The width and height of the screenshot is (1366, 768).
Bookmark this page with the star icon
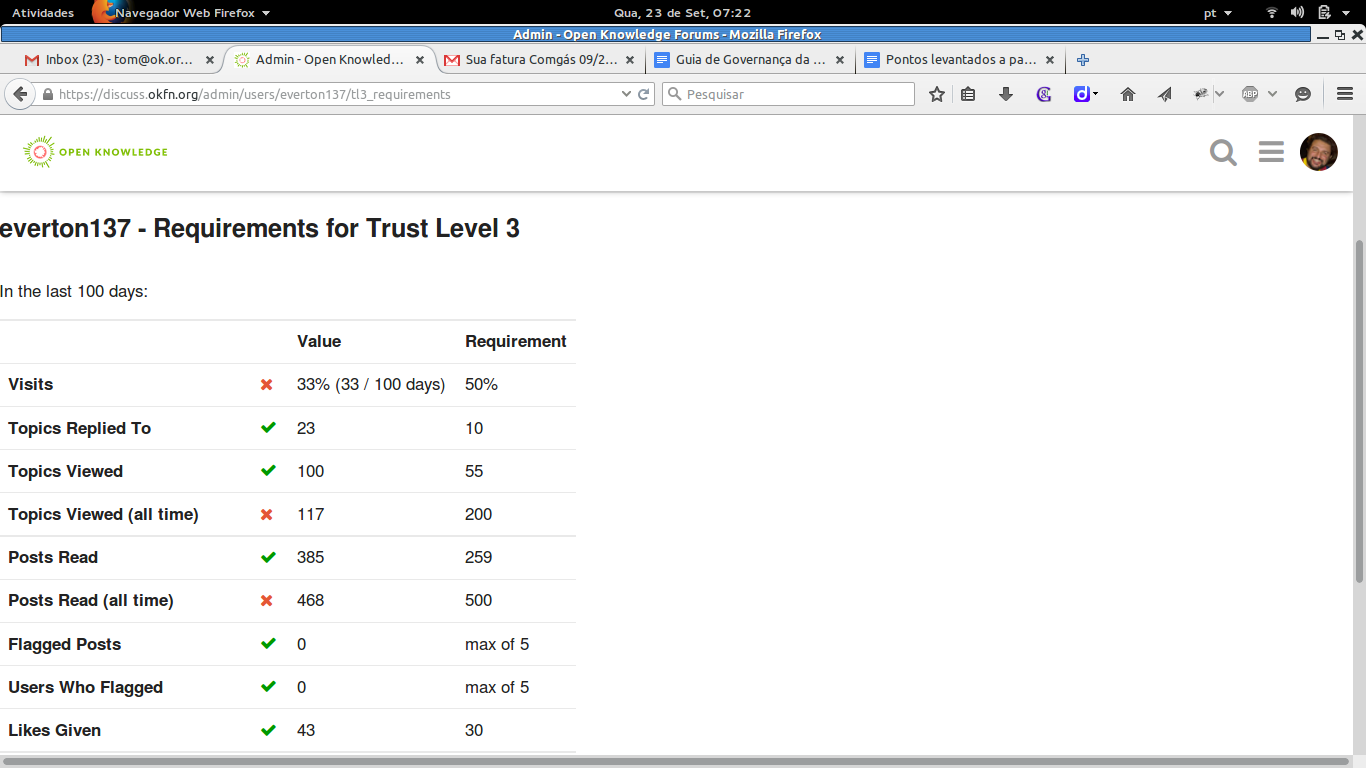click(x=937, y=94)
